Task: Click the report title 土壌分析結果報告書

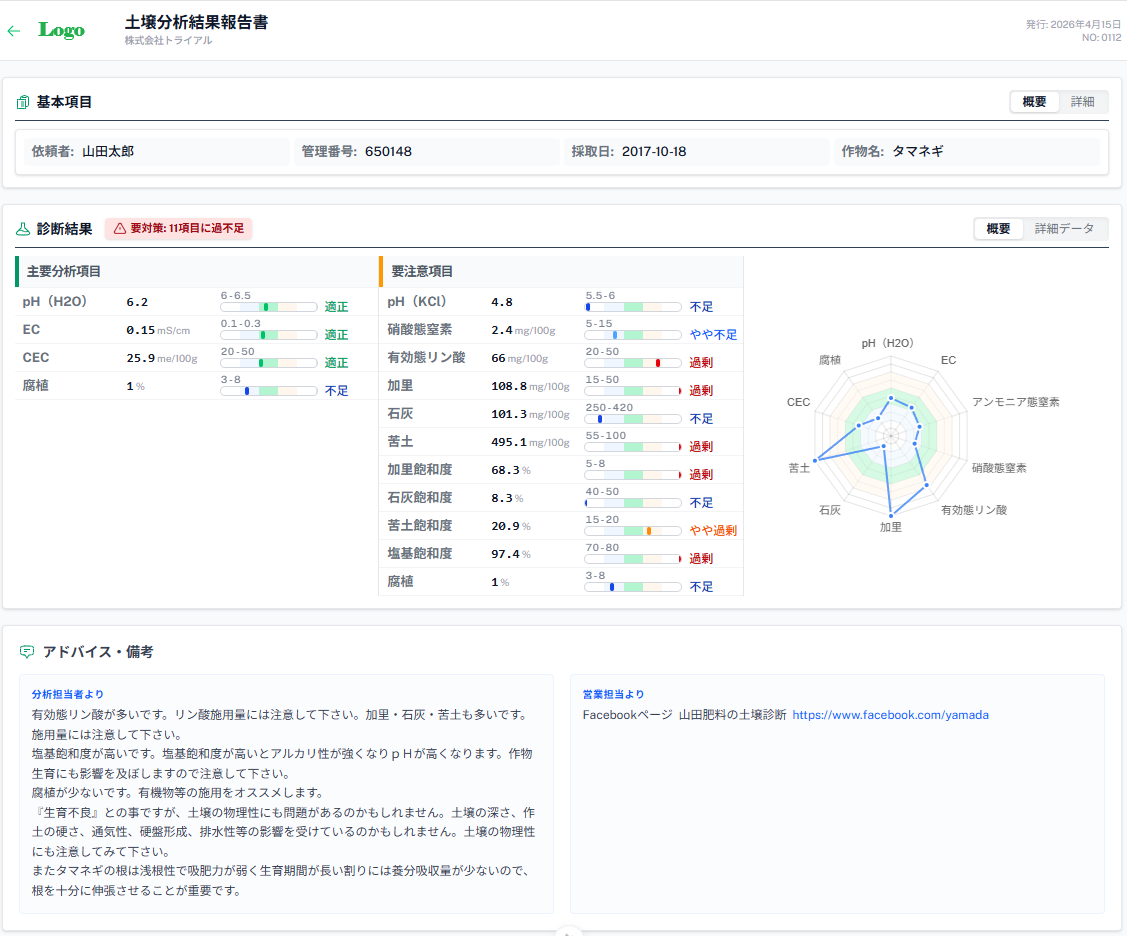Action: tap(196, 22)
